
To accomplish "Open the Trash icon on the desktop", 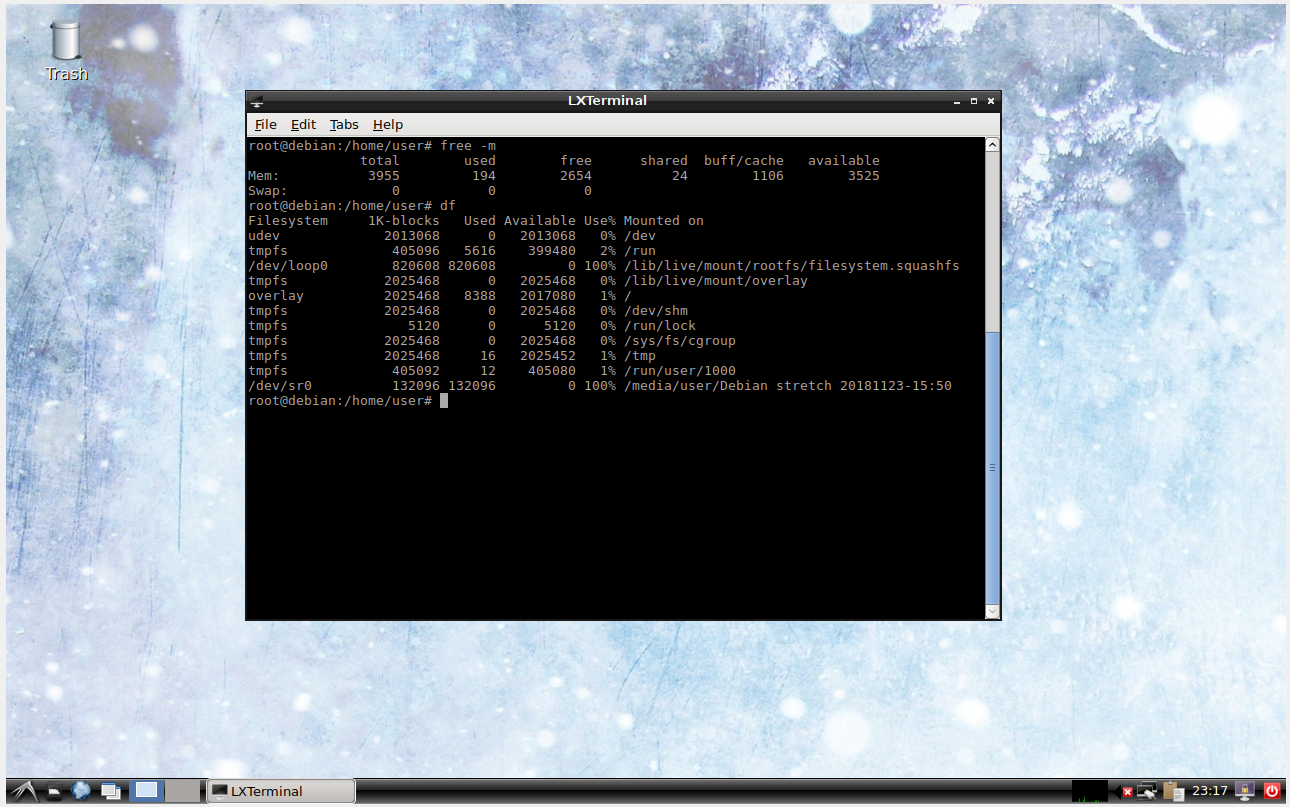I will 65,50.
